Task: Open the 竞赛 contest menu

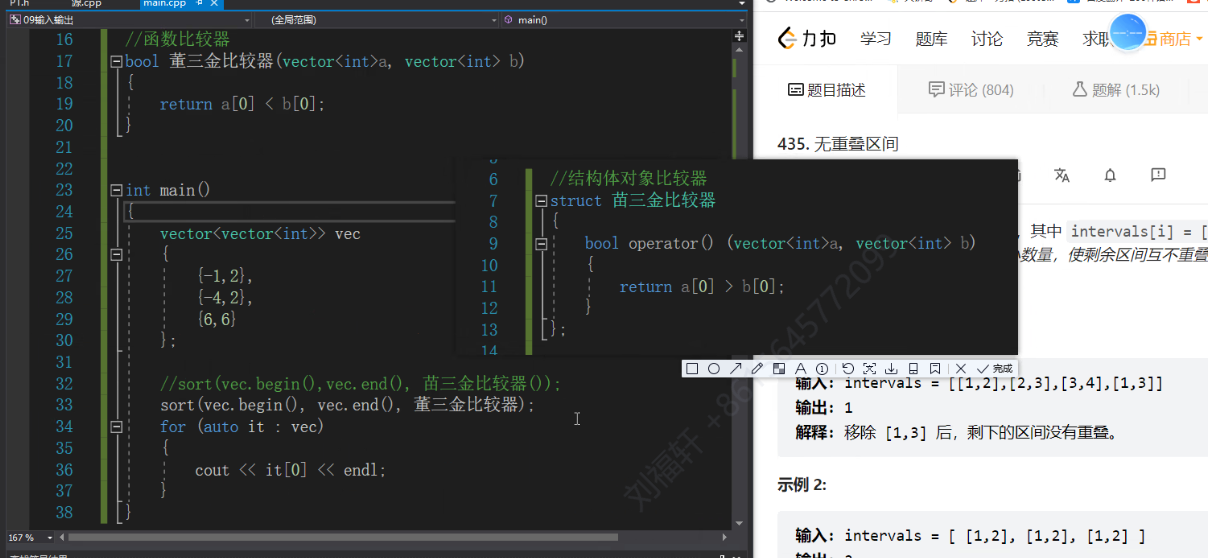Action: 1043,39
